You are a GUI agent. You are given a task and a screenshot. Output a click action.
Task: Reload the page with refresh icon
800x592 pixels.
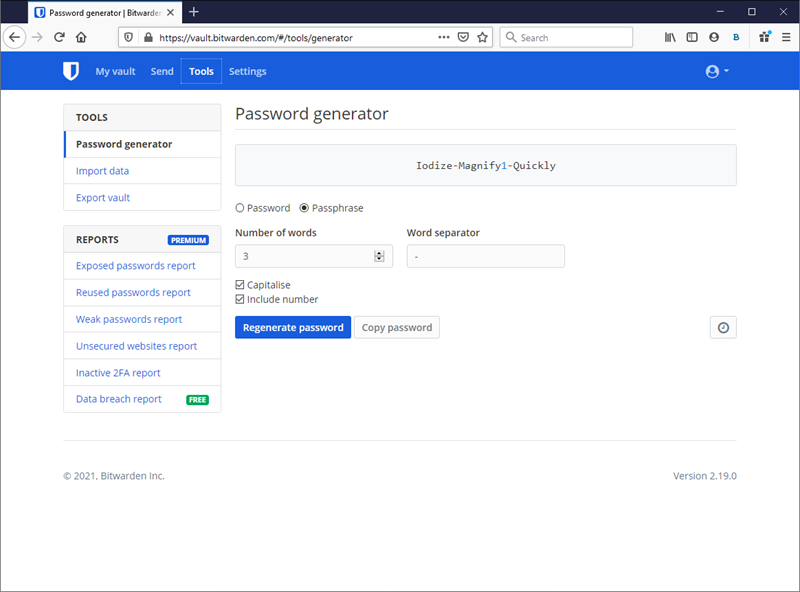[x=59, y=37]
